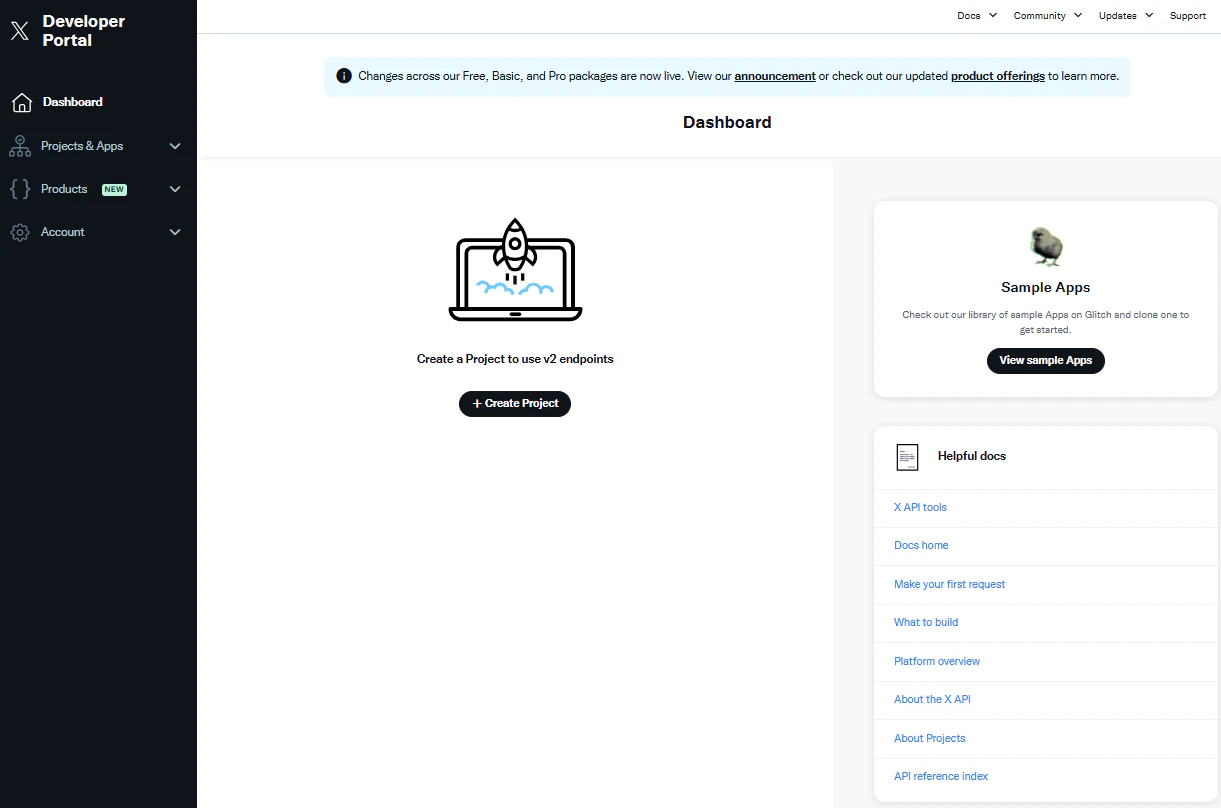Click the NEW badge next to Products
The width and height of the screenshot is (1221, 808).
(114, 189)
